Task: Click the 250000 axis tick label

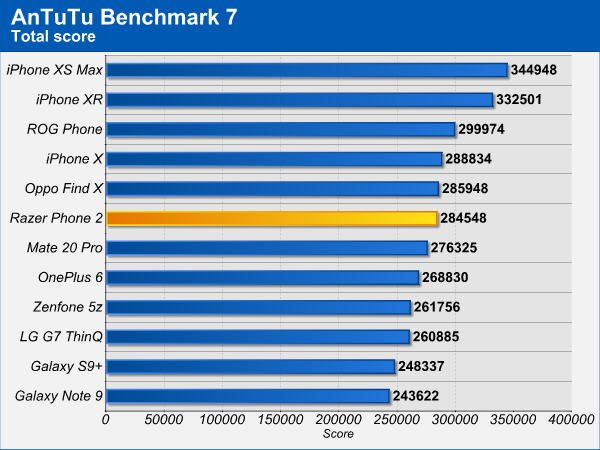Action: point(397,419)
